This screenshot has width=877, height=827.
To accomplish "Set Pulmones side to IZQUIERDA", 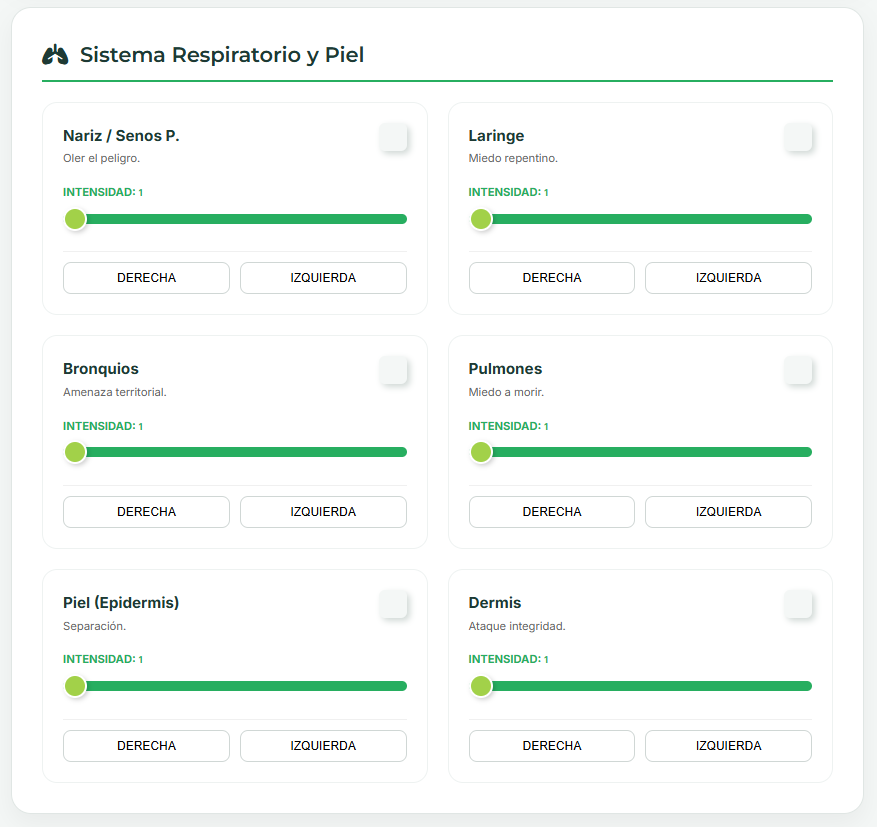I will (728, 512).
